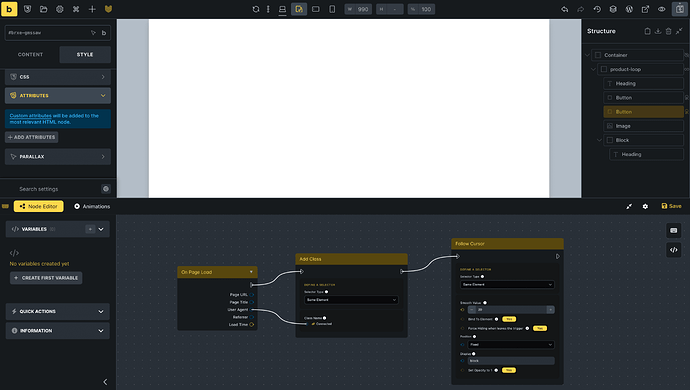Image resolution: width=690 pixels, height=390 pixels.
Task: Click the Add Attributes button
Action: coord(32,137)
